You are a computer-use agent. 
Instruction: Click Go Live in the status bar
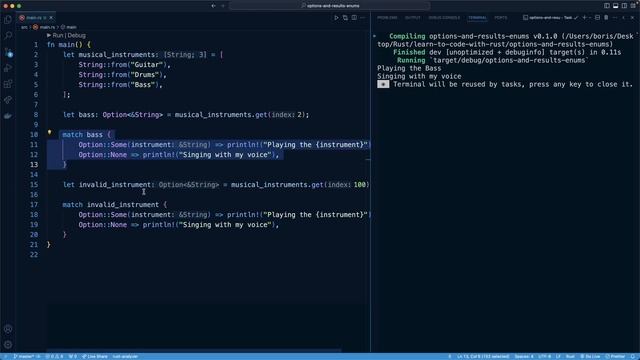point(590,356)
